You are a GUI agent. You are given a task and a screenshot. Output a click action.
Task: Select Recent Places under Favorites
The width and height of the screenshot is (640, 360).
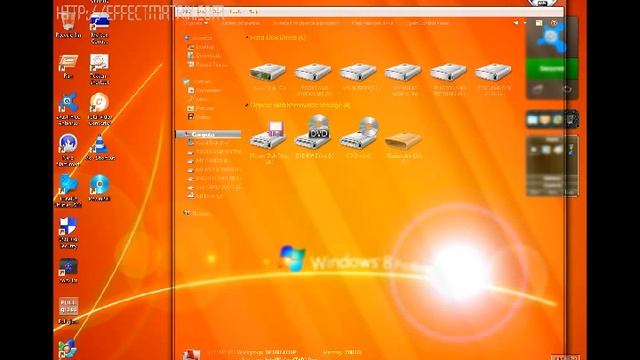[207, 64]
